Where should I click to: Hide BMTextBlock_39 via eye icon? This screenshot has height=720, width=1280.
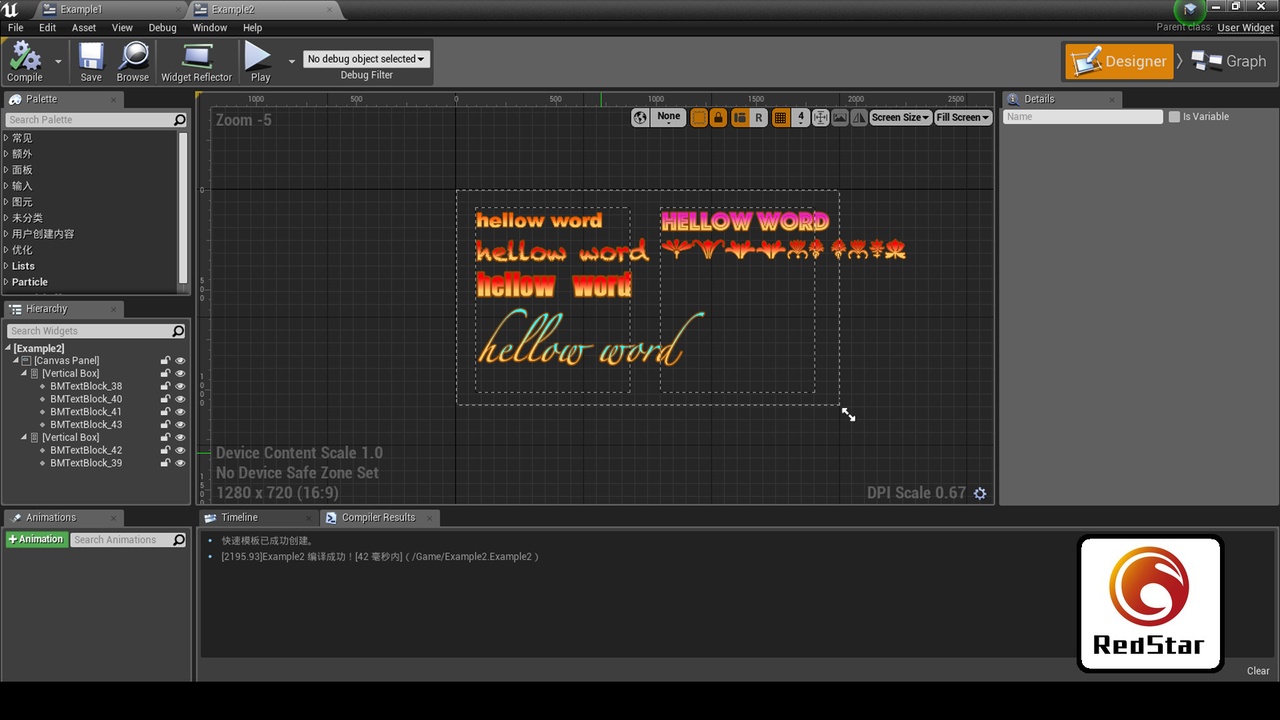181,463
